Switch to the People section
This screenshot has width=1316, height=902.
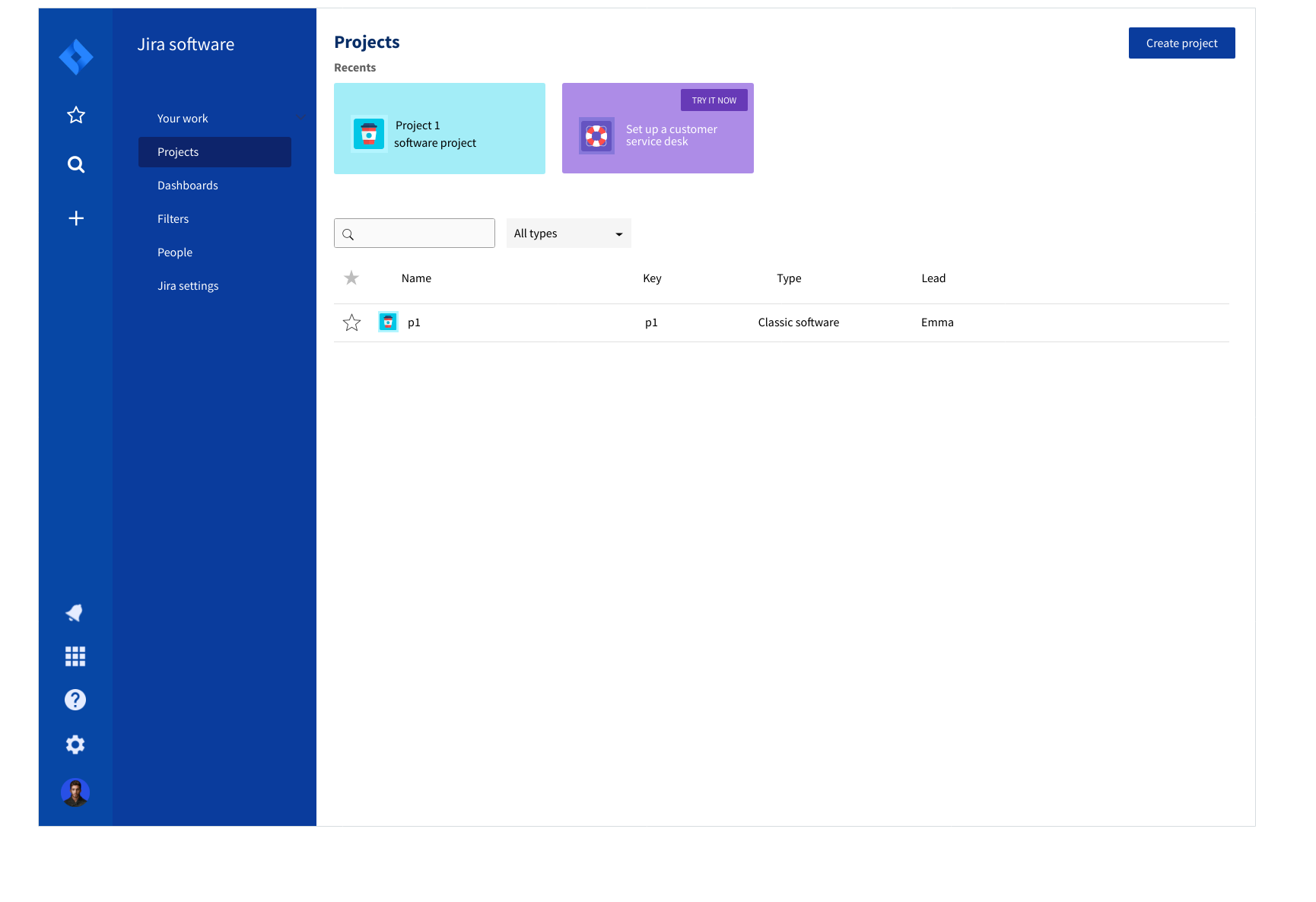click(174, 252)
